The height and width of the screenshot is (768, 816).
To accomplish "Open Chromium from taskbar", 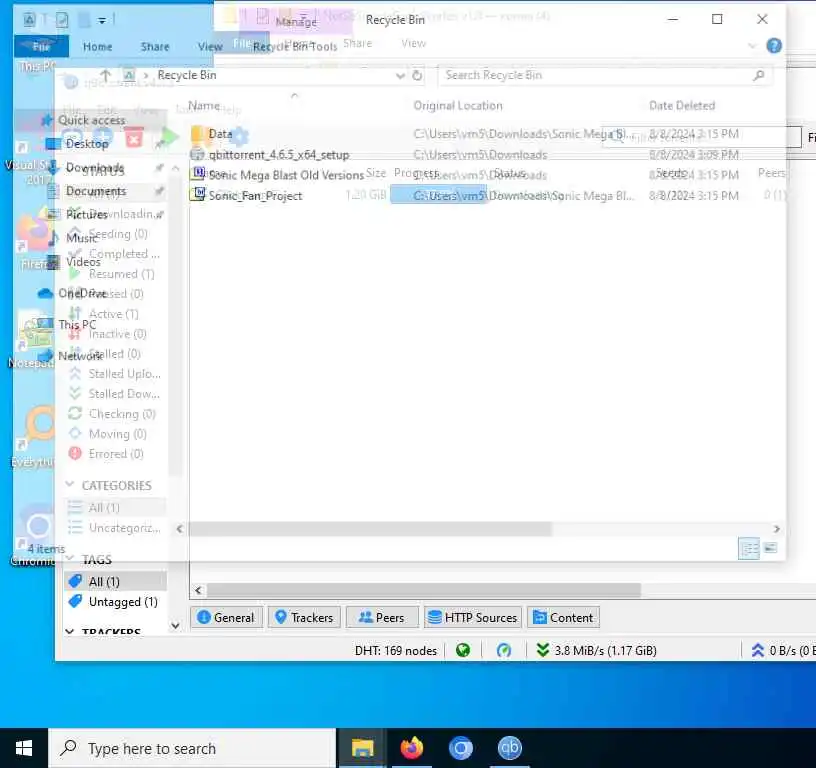I will tap(461, 748).
